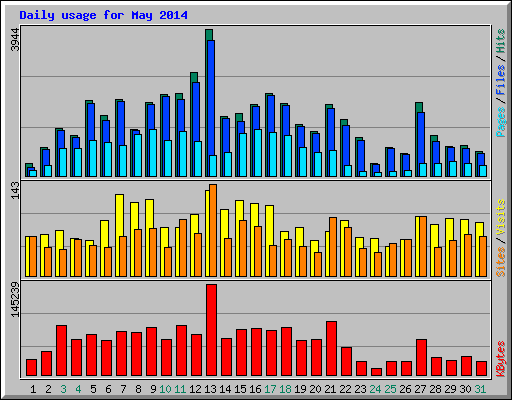Click the red KBytes bar for day 24
This screenshot has height=400, width=512.
click(376, 372)
